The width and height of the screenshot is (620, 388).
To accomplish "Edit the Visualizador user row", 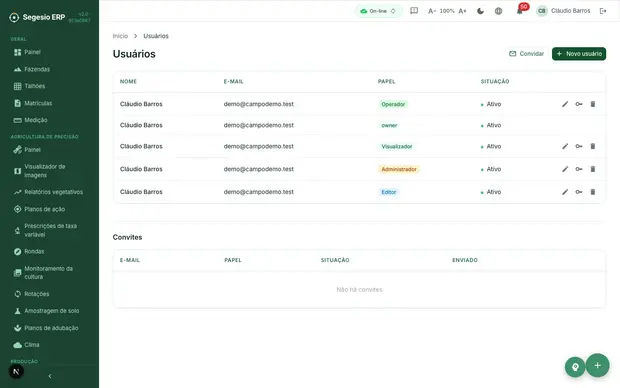I will pyautogui.click(x=565, y=146).
